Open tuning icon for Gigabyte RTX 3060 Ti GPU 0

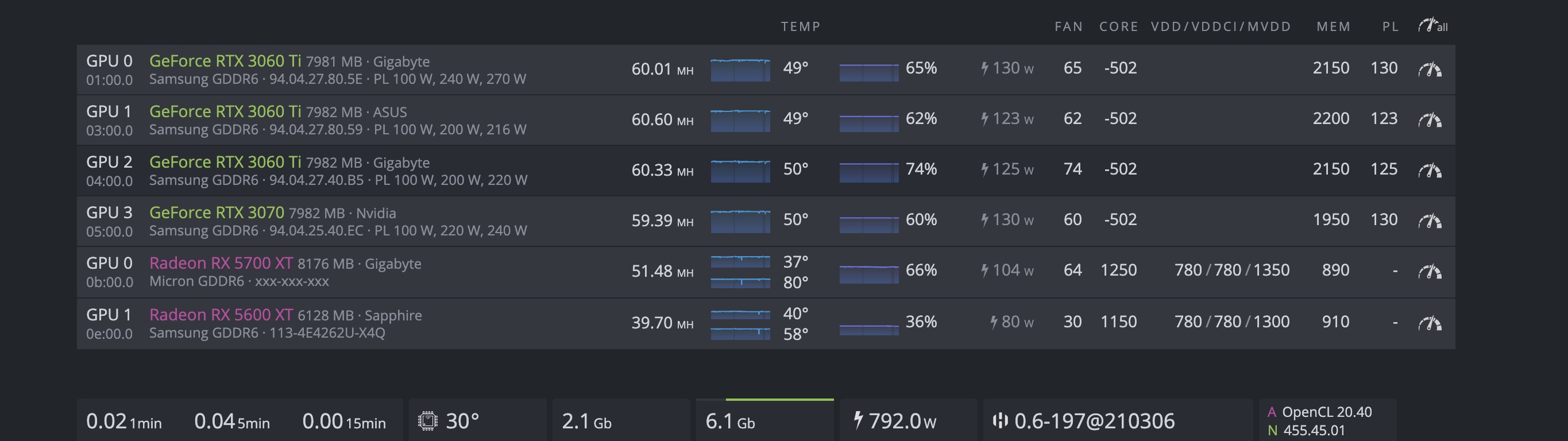(1430, 69)
